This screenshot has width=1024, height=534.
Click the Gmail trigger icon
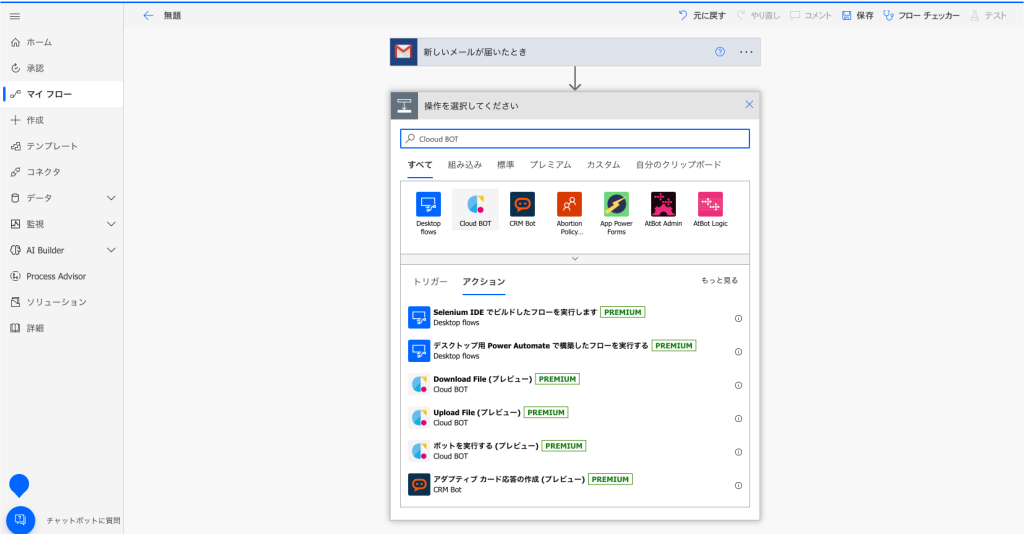click(x=404, y=52)
